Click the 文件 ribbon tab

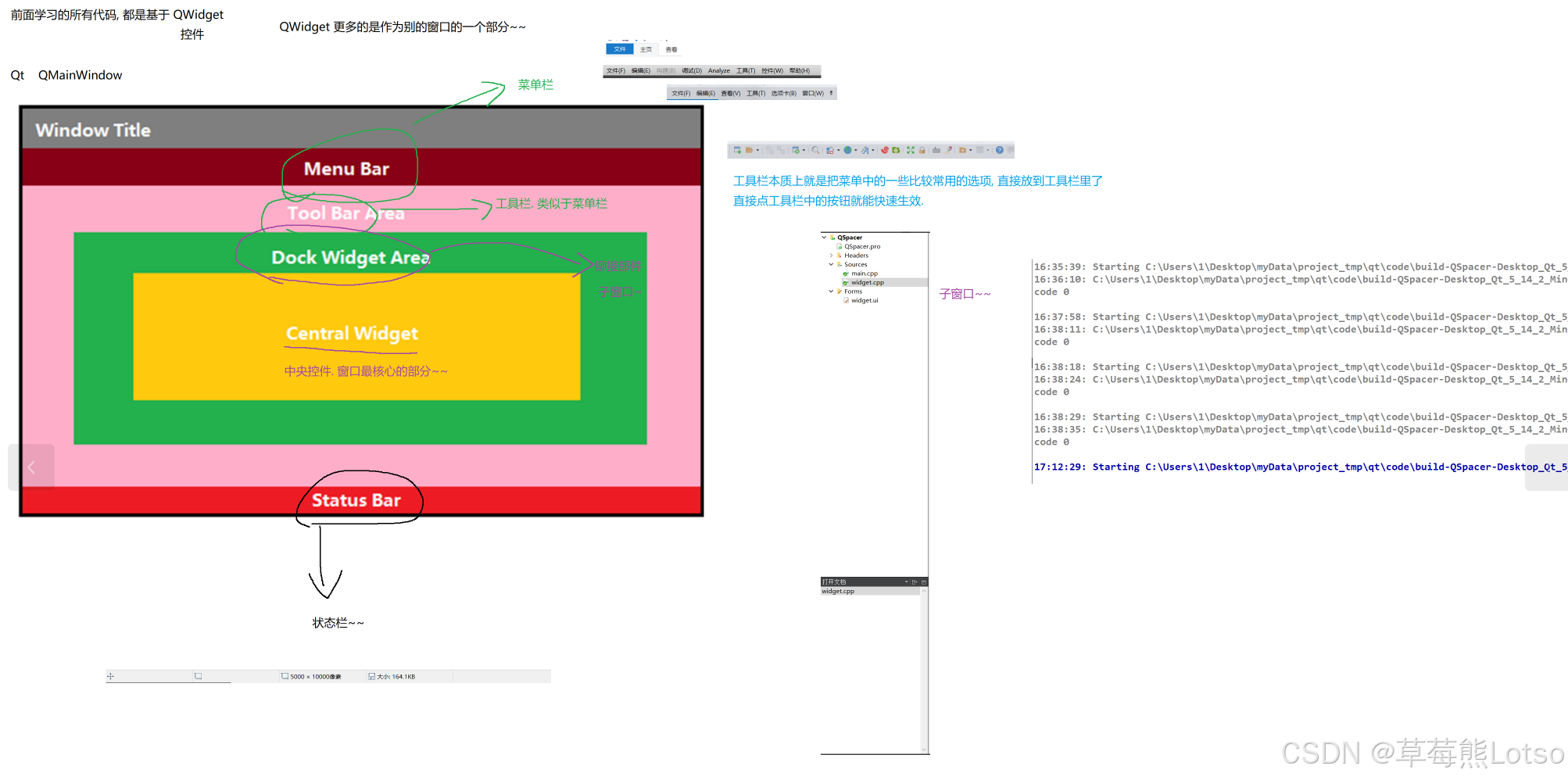[620, 49]
